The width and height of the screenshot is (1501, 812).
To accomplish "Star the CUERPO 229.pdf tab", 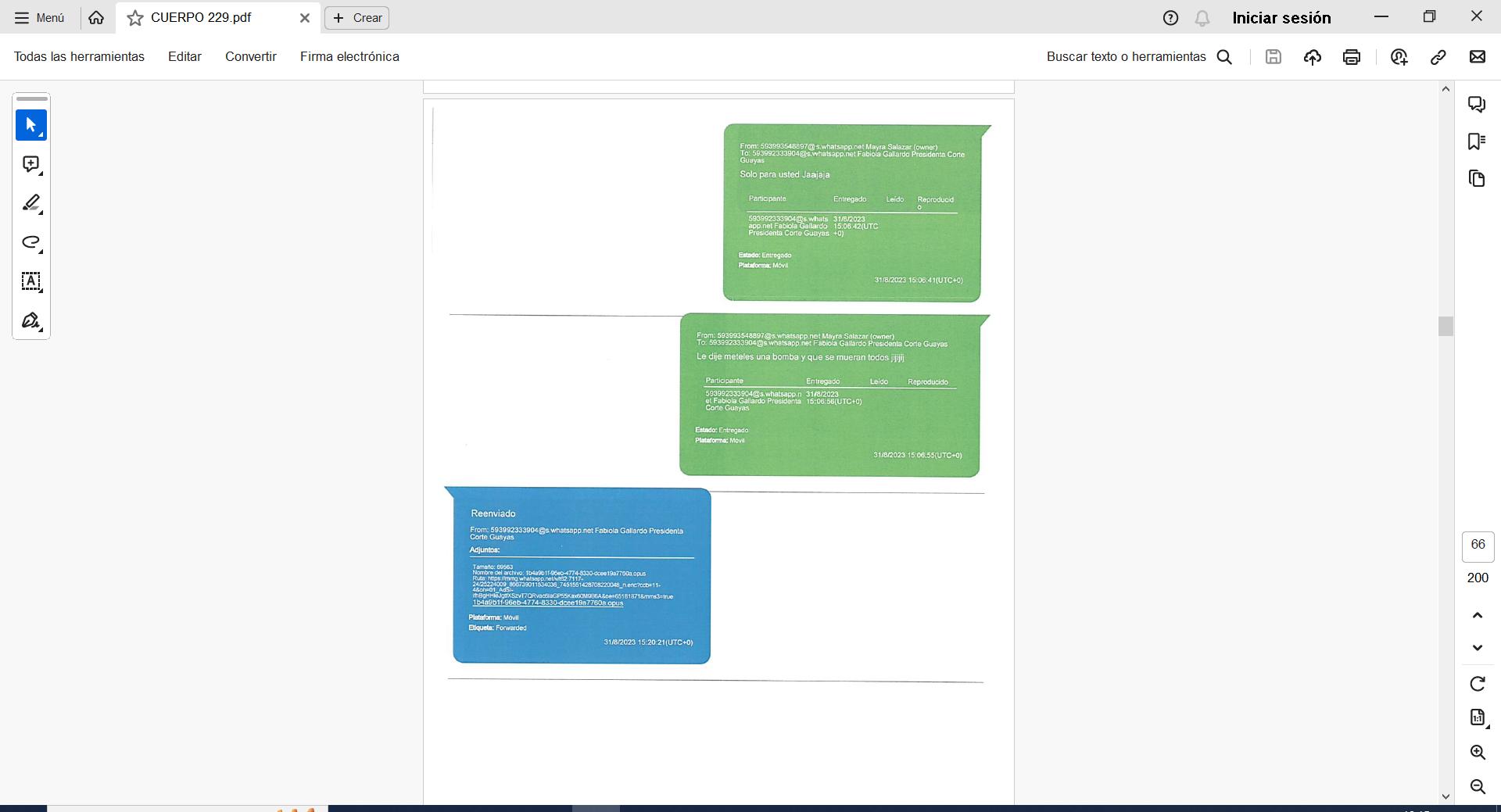I will (135, 18).
